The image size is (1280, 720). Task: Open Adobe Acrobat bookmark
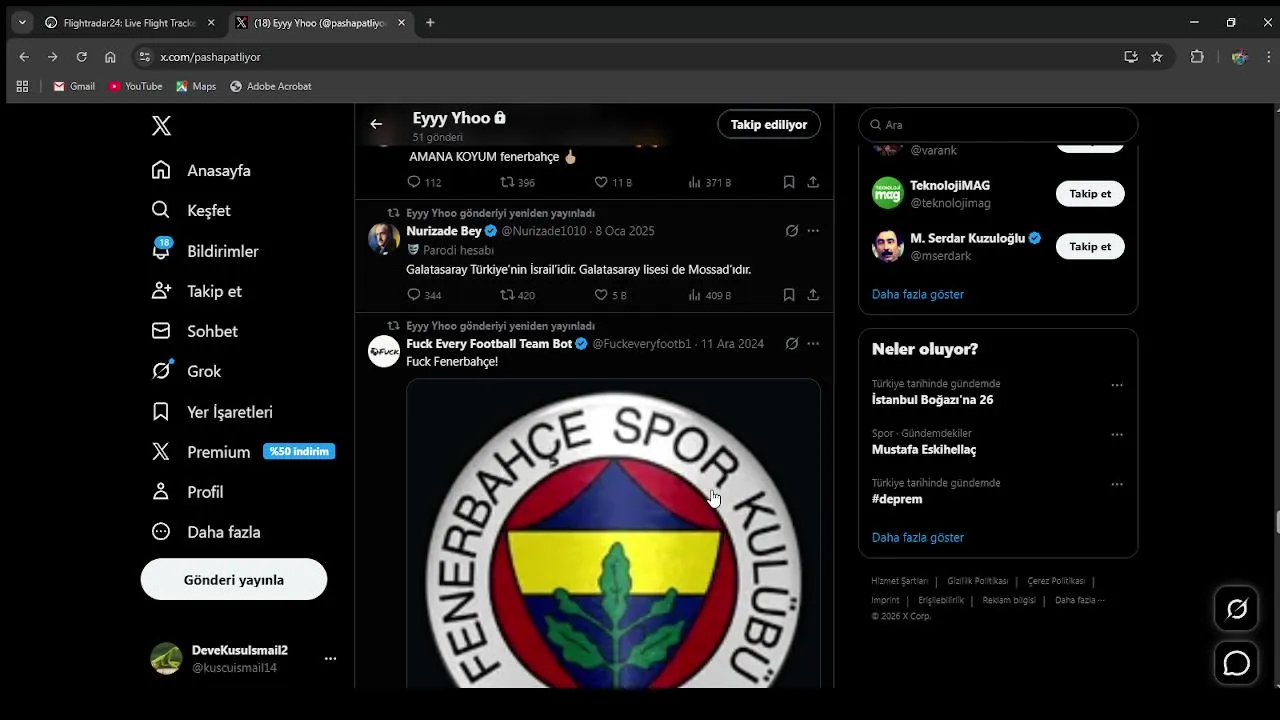click(271, 87)
